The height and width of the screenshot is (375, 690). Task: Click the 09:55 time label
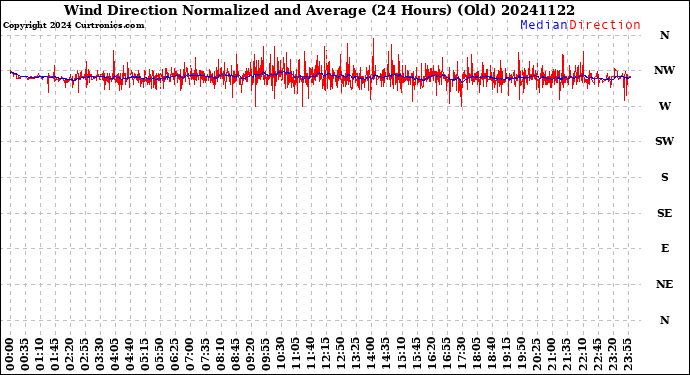click(x=266, y=355)
